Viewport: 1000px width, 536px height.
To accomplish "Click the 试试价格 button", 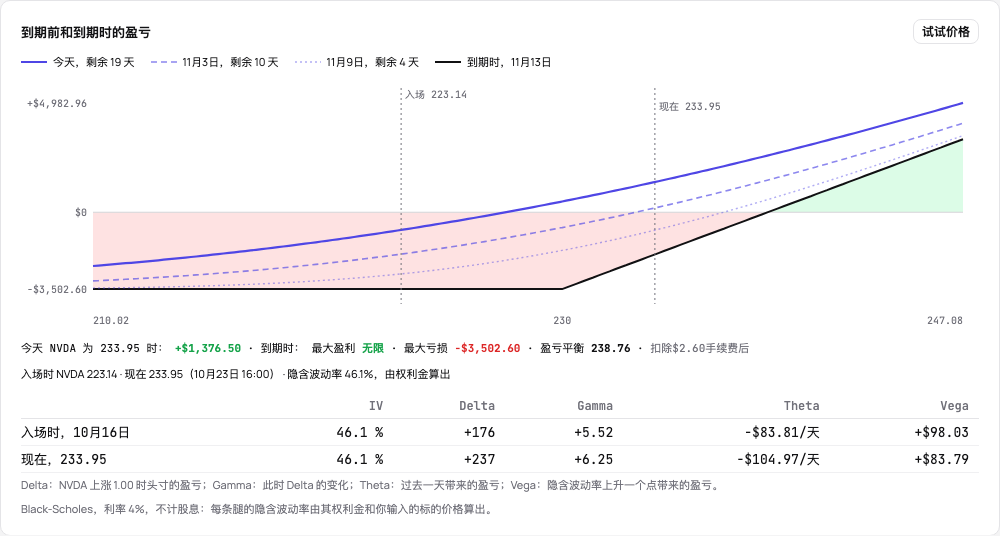I will click(945, 32).
